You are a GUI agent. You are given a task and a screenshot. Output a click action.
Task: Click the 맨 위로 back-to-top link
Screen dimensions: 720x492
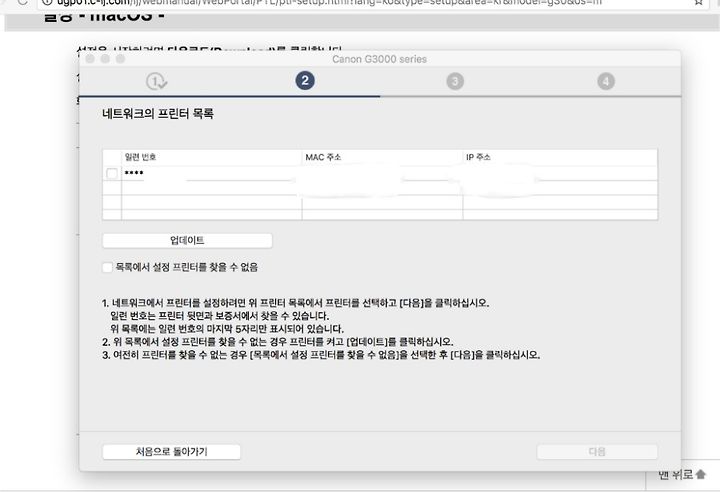pyautogui.click(x=675, y=475)
